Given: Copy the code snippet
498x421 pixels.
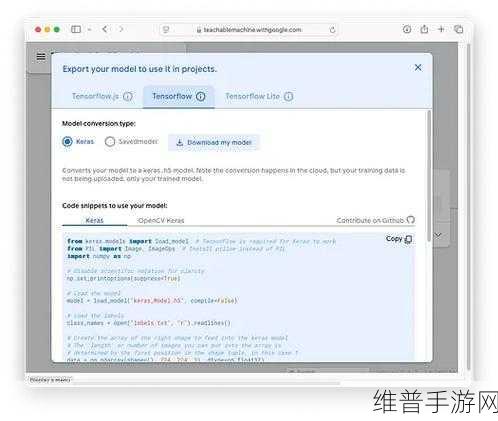Looking at the screenshot, I should pos(399,239).
